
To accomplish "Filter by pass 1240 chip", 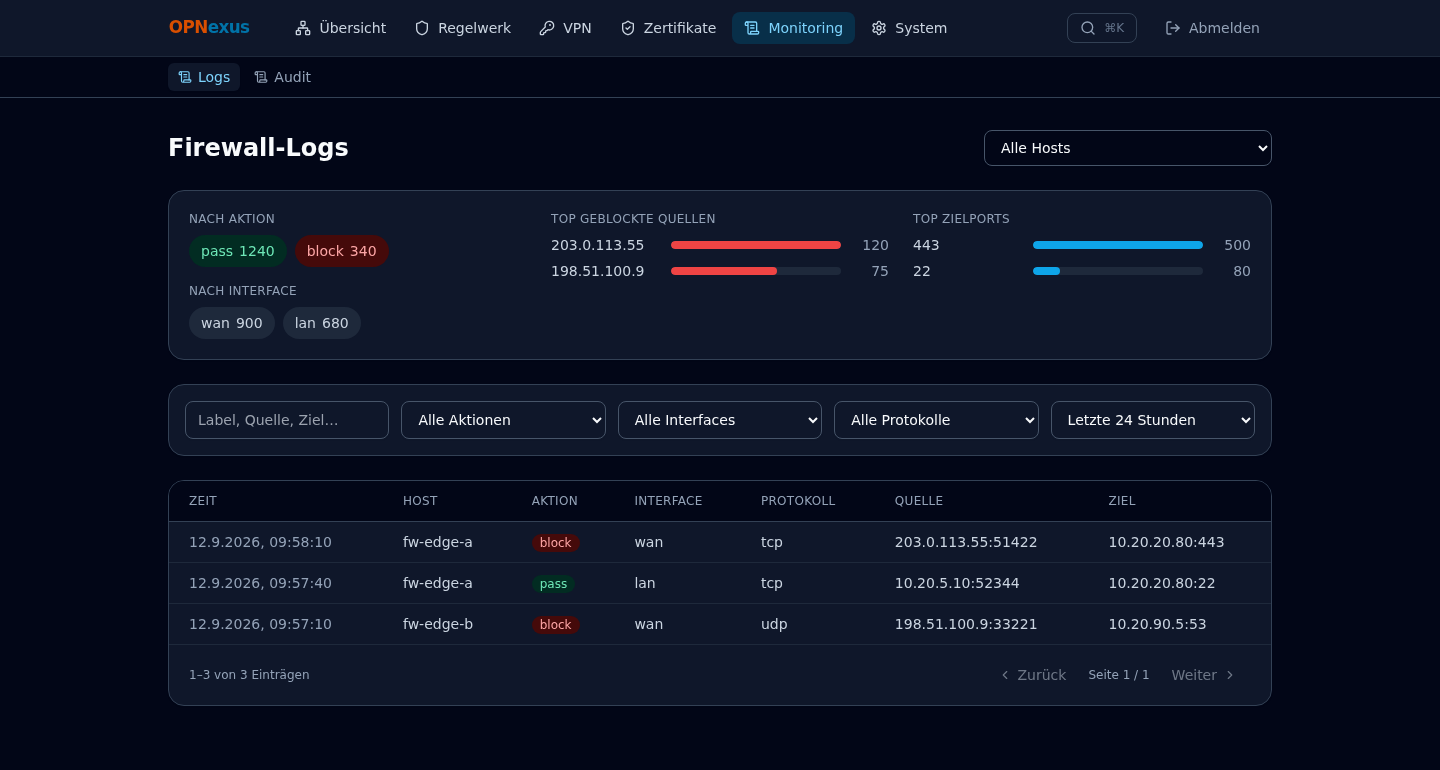I will (x=238, y=251).
